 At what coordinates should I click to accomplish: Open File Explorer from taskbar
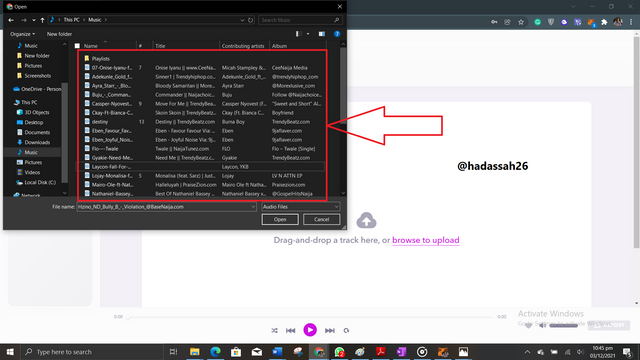pos(195,352)
